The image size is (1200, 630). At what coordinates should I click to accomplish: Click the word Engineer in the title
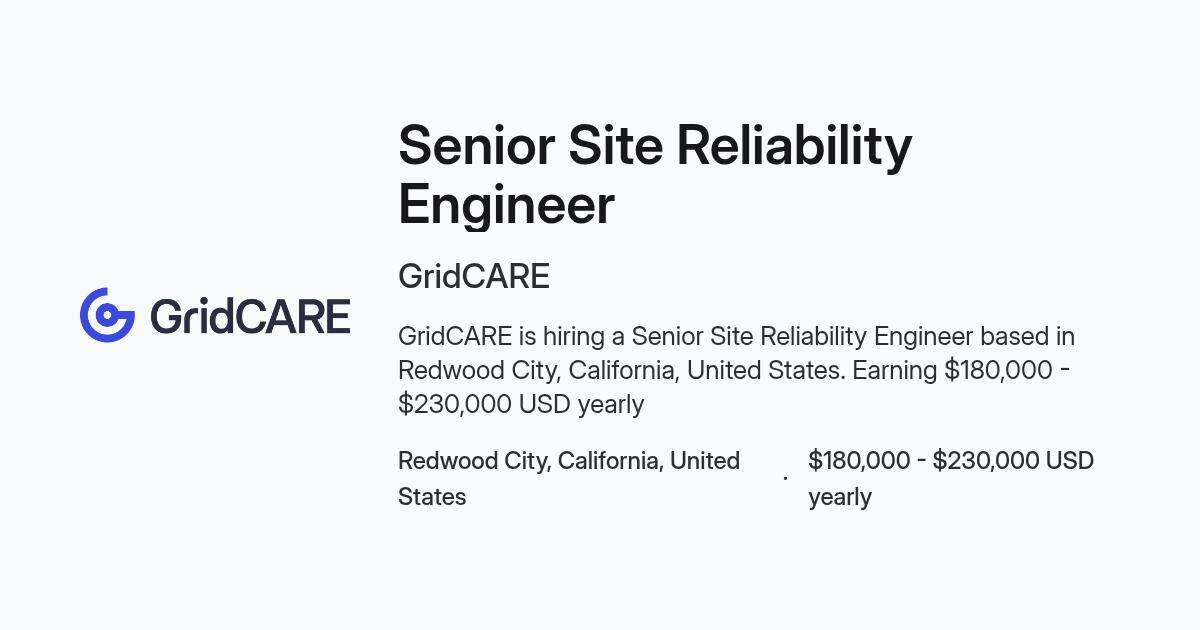click(x=506, y=205)
